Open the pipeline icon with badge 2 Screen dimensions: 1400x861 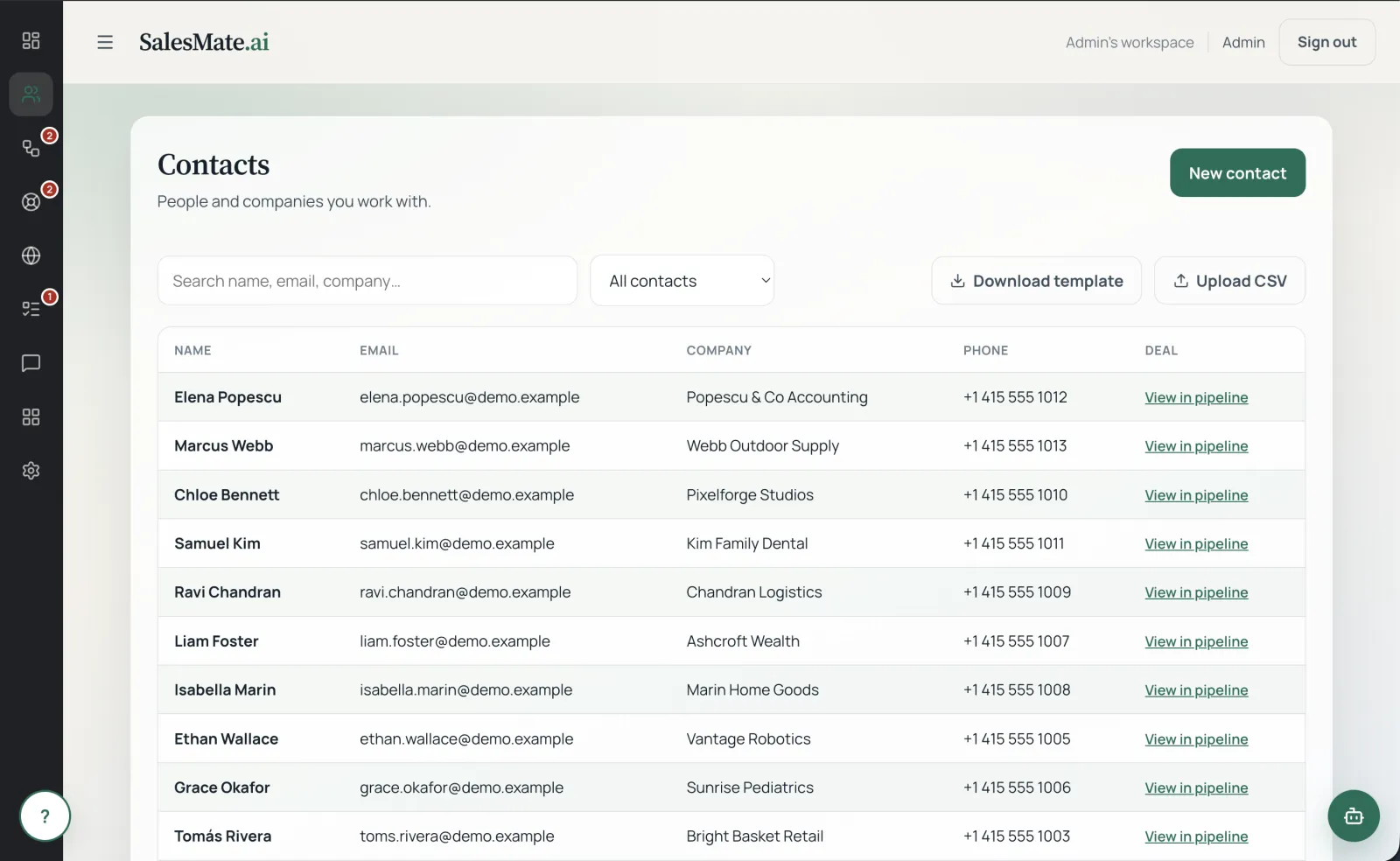(31, 148)
